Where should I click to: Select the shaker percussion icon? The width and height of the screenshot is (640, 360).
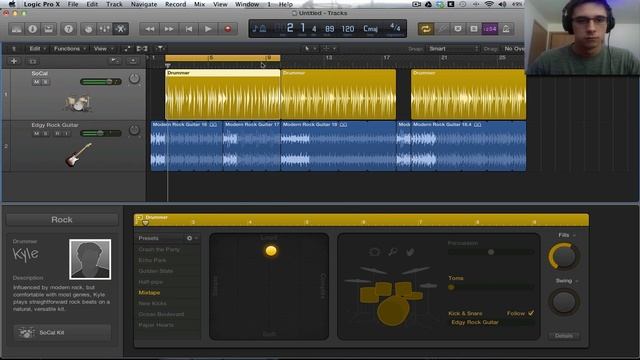392,252
